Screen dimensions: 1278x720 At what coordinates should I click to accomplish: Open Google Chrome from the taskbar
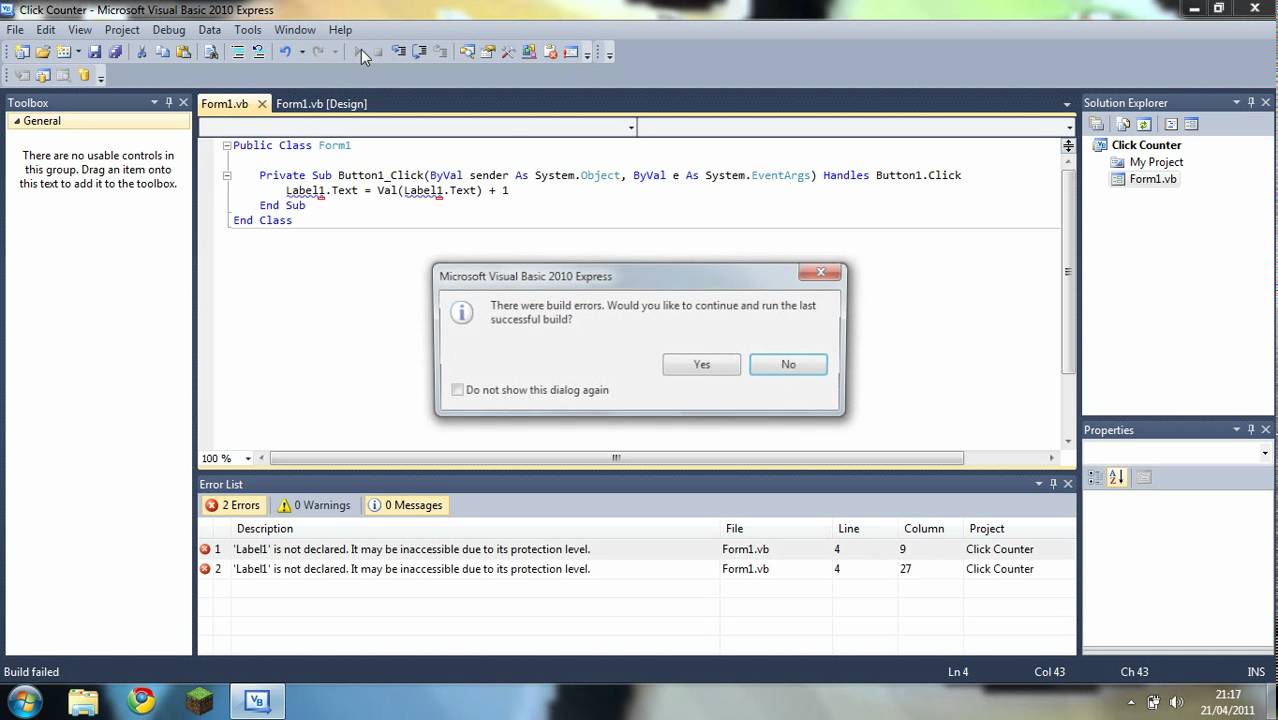141,701
